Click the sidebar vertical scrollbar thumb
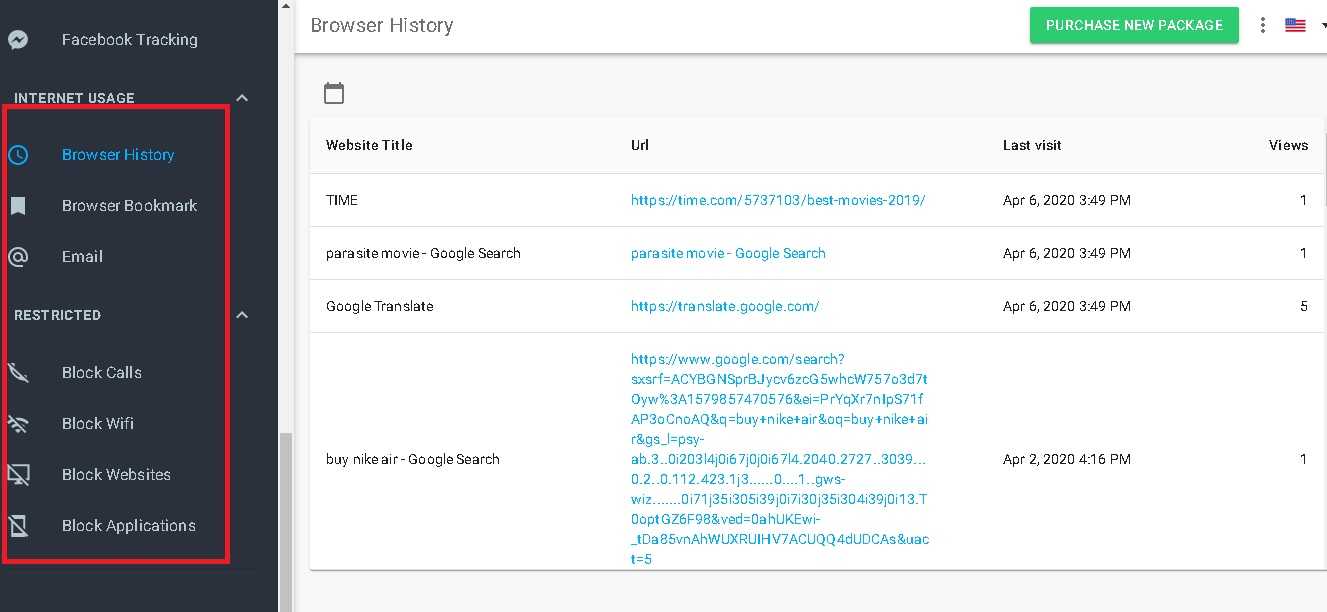This screenshot has height=612, width=1327. [x=285, y=520]
